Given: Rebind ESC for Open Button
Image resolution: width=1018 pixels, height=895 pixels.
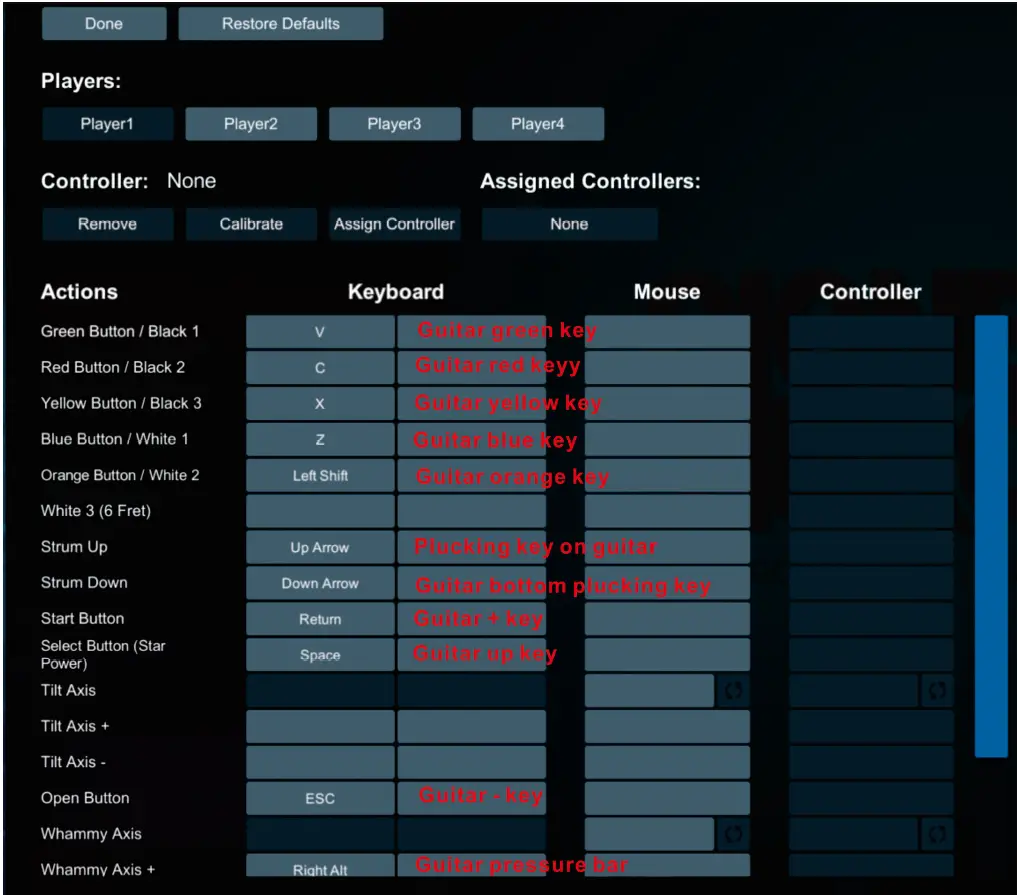Looking at the screenshot, I should [320, 798].
